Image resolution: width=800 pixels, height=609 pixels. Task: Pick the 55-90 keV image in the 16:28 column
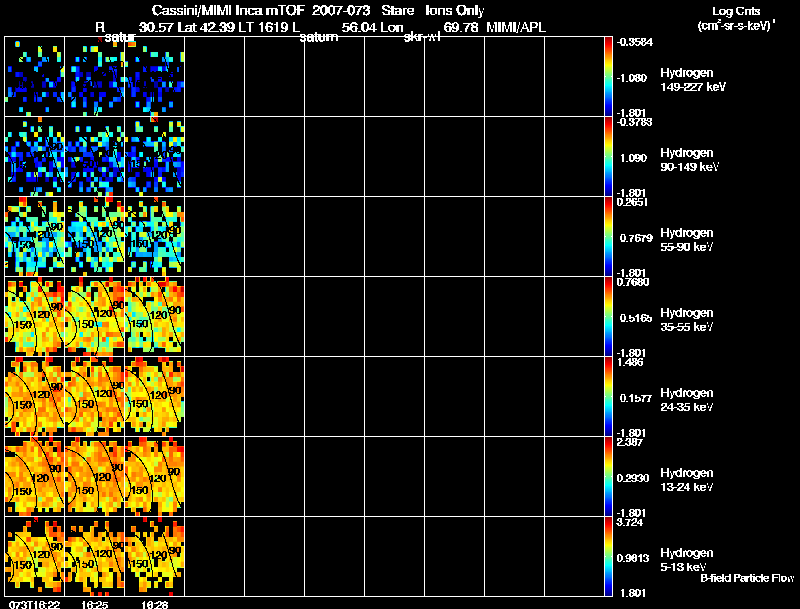155,237
